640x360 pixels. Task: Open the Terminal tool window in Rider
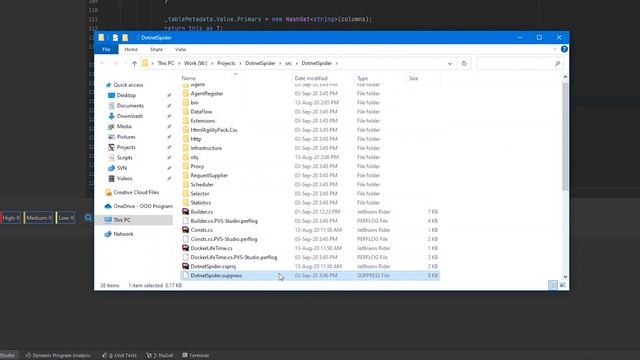pyautogui.click(x=196, y=356)
